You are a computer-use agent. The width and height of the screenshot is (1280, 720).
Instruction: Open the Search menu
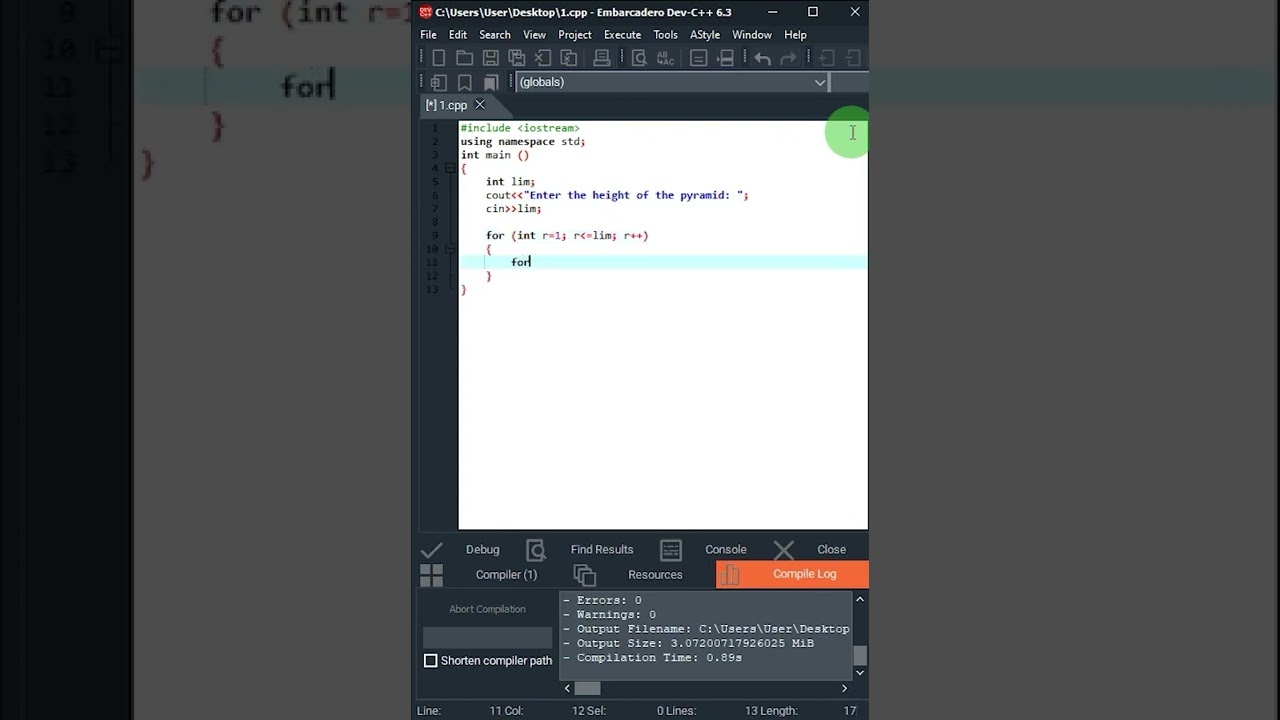[x=495, y=35]
